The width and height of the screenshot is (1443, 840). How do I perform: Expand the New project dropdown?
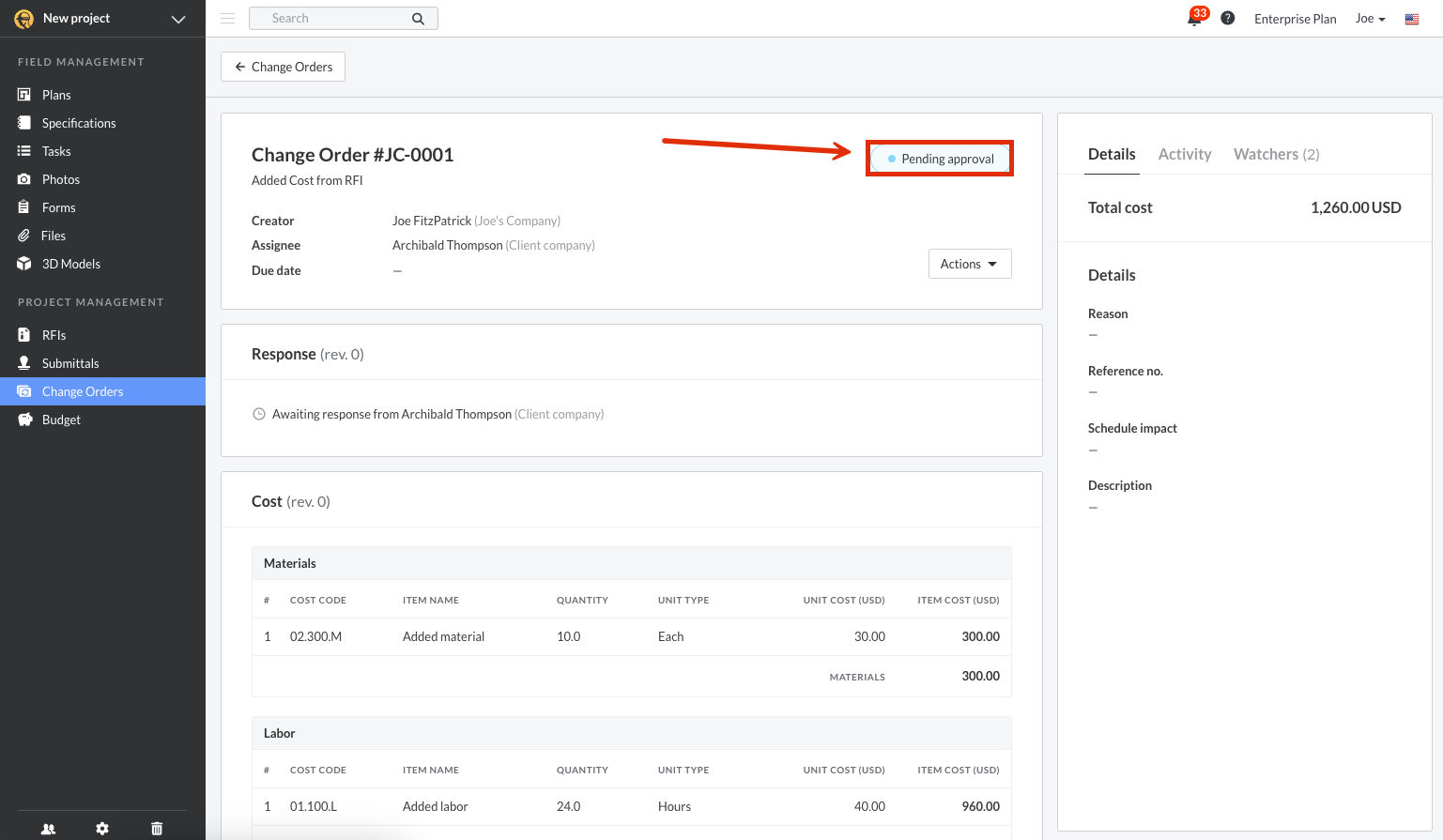pos(177,19)
